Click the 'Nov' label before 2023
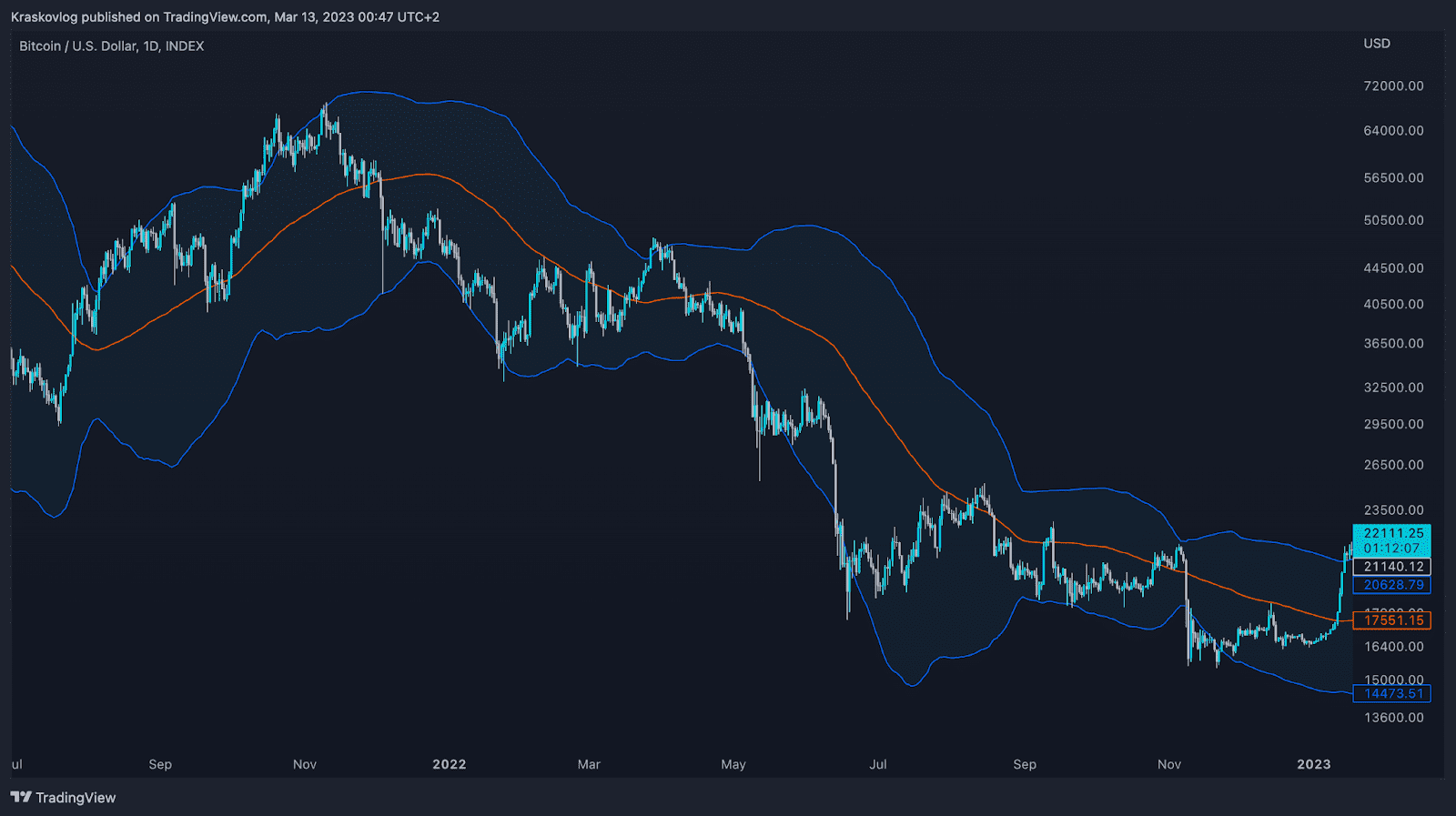The height and width of the screenshot is (816, 1456). (x=1169, y=764)
